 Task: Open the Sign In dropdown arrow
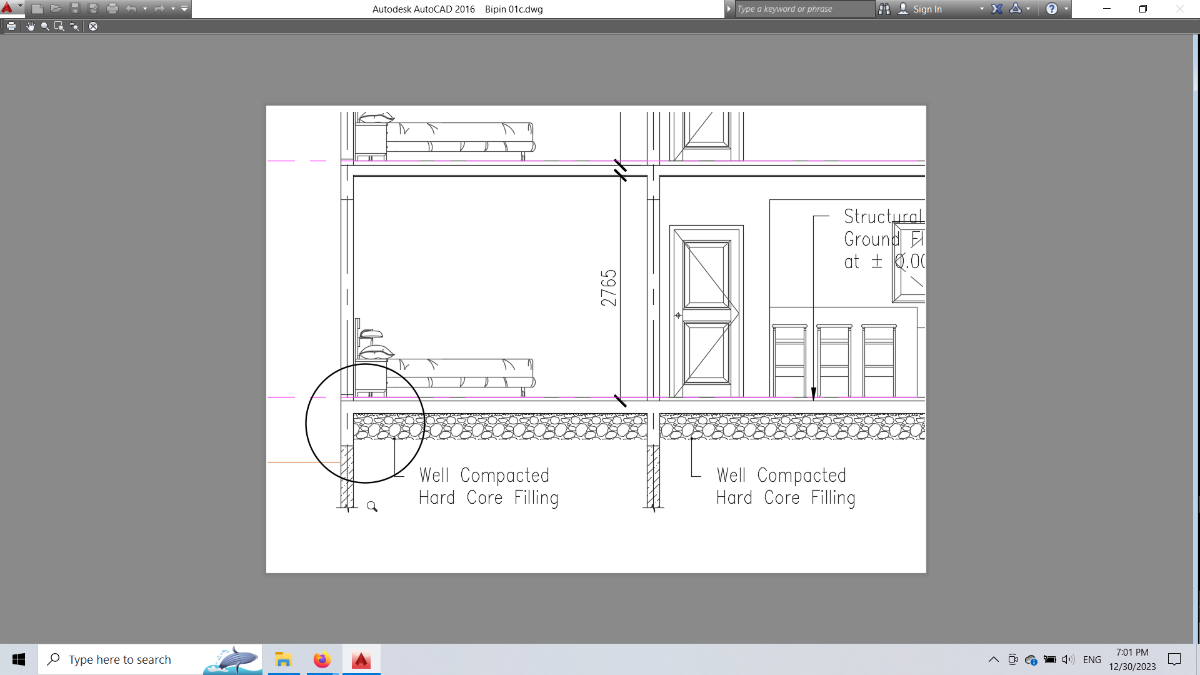pos(982,9)
